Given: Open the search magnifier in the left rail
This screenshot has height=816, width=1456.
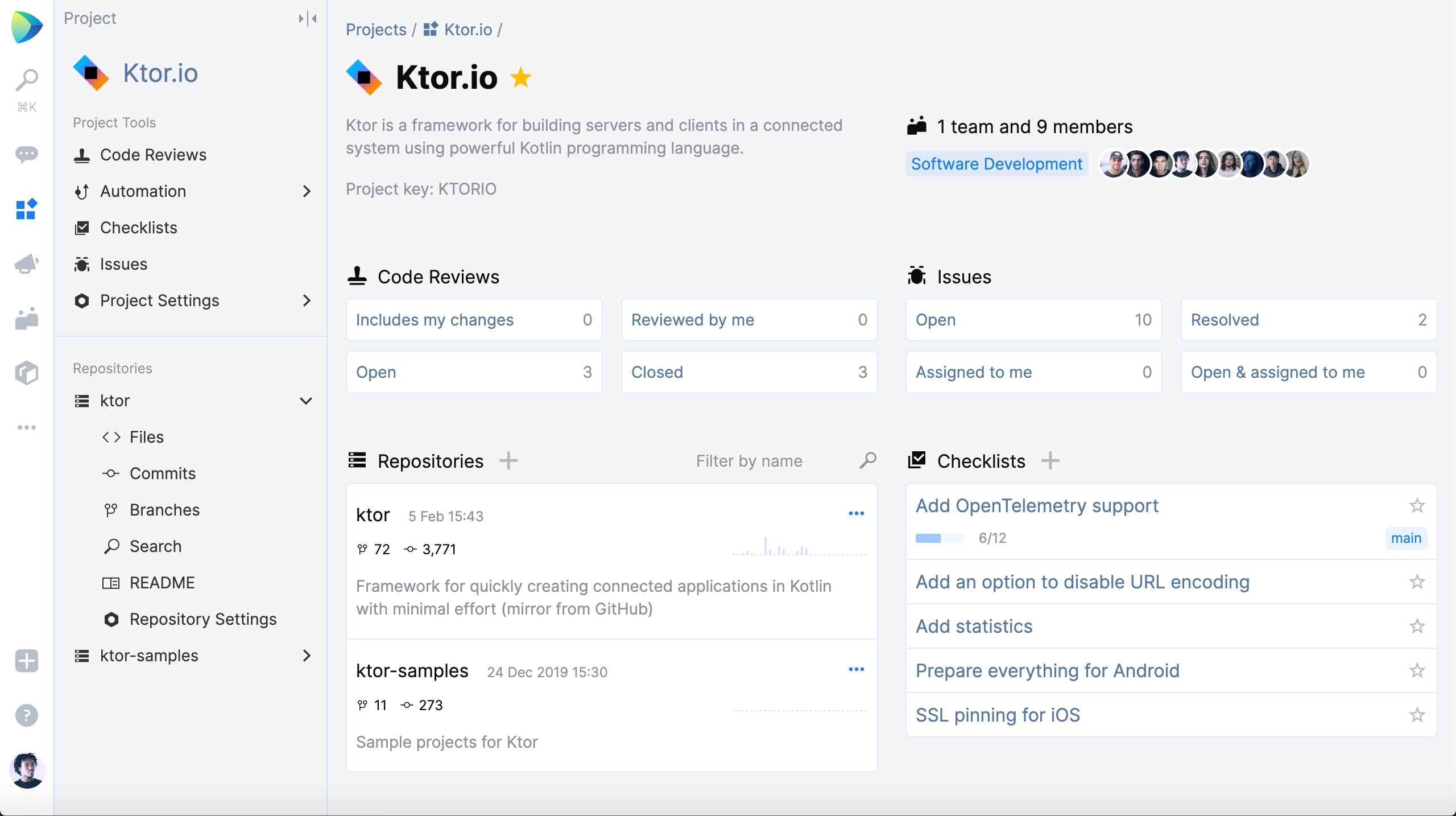Looking at the screenshot, I should point(27,80).
